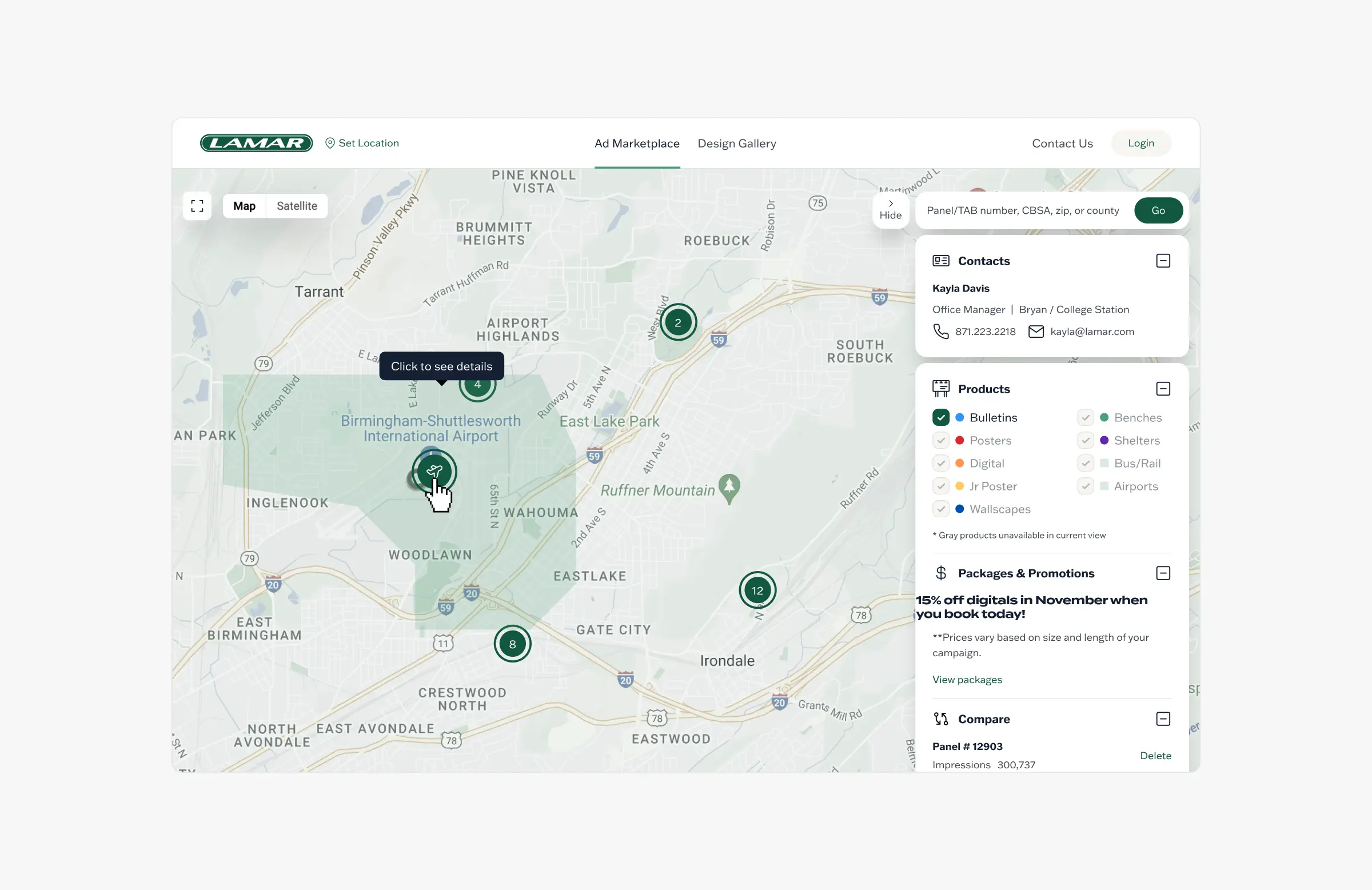Open the Design Gallery tab
The height and width of the screenshot is (890, 1372).
pos(737,143)
